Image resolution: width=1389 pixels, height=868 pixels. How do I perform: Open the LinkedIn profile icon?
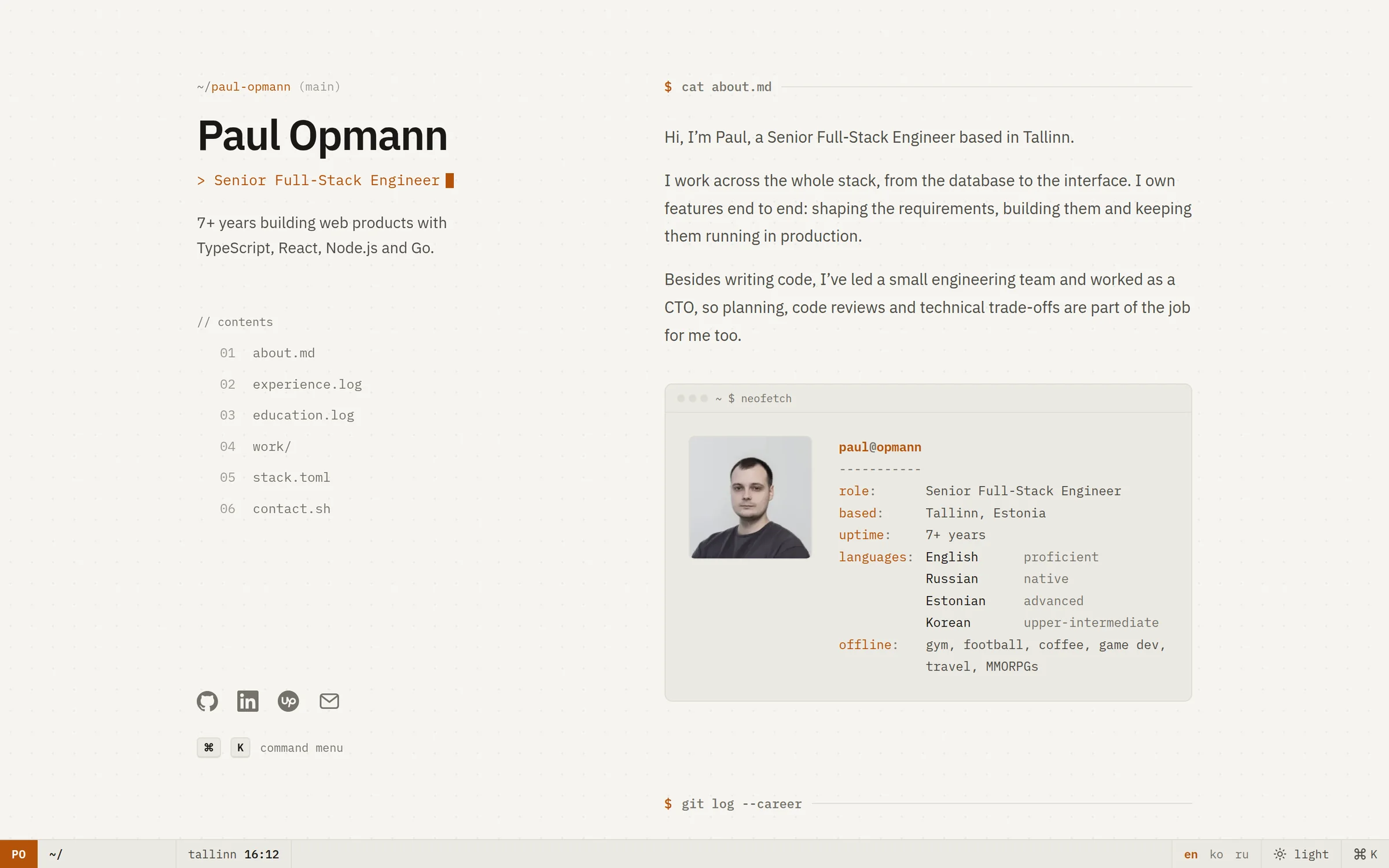[x=248, y=701]
